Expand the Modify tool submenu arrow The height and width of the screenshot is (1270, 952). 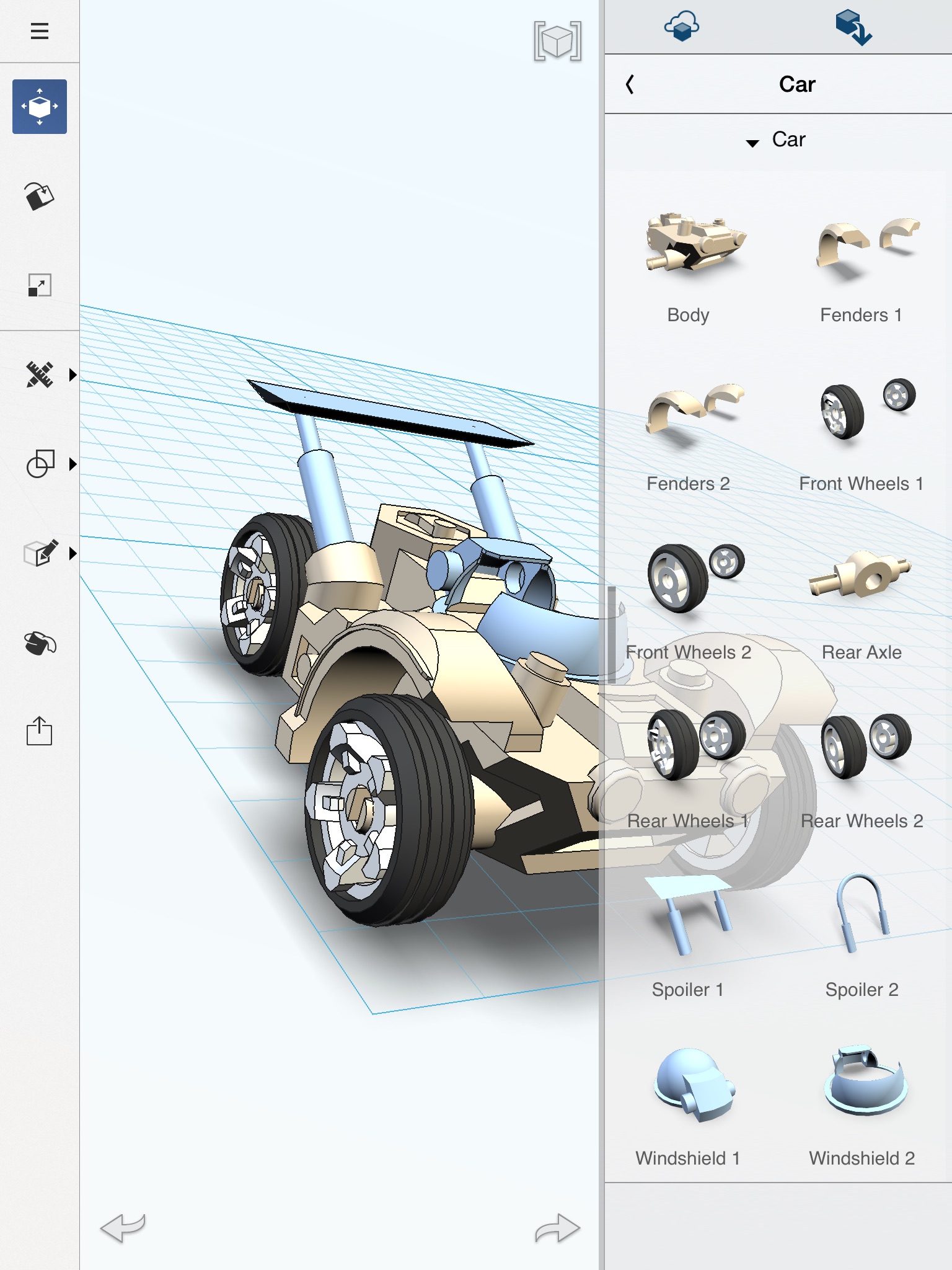73,553
